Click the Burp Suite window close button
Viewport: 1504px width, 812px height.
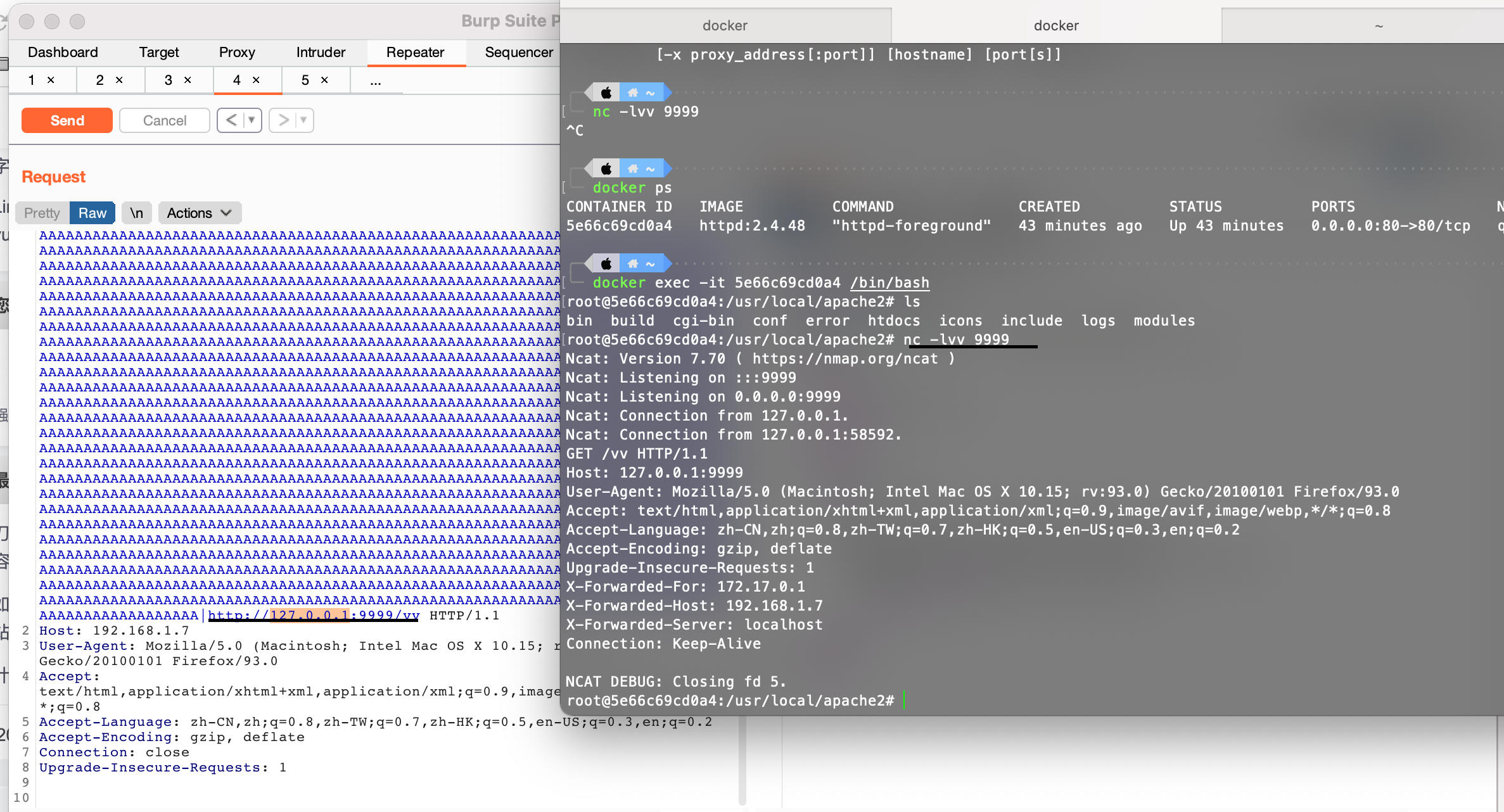pyautogui.click(x=27, y=22)
